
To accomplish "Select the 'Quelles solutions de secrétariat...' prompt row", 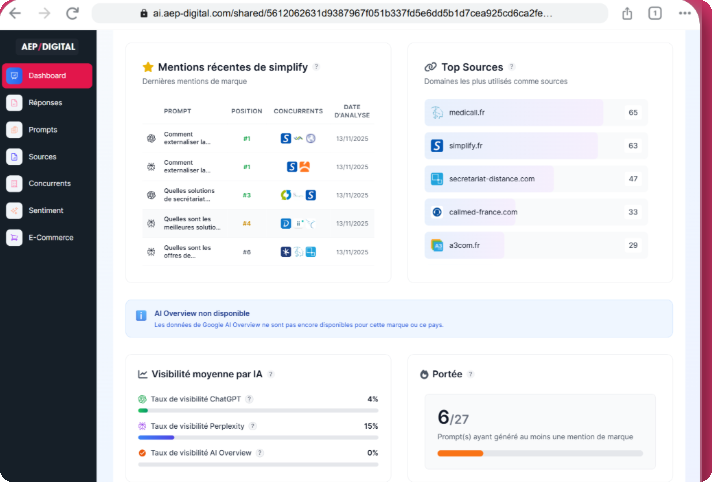I will pyautogui.click(x=258, y=195).
